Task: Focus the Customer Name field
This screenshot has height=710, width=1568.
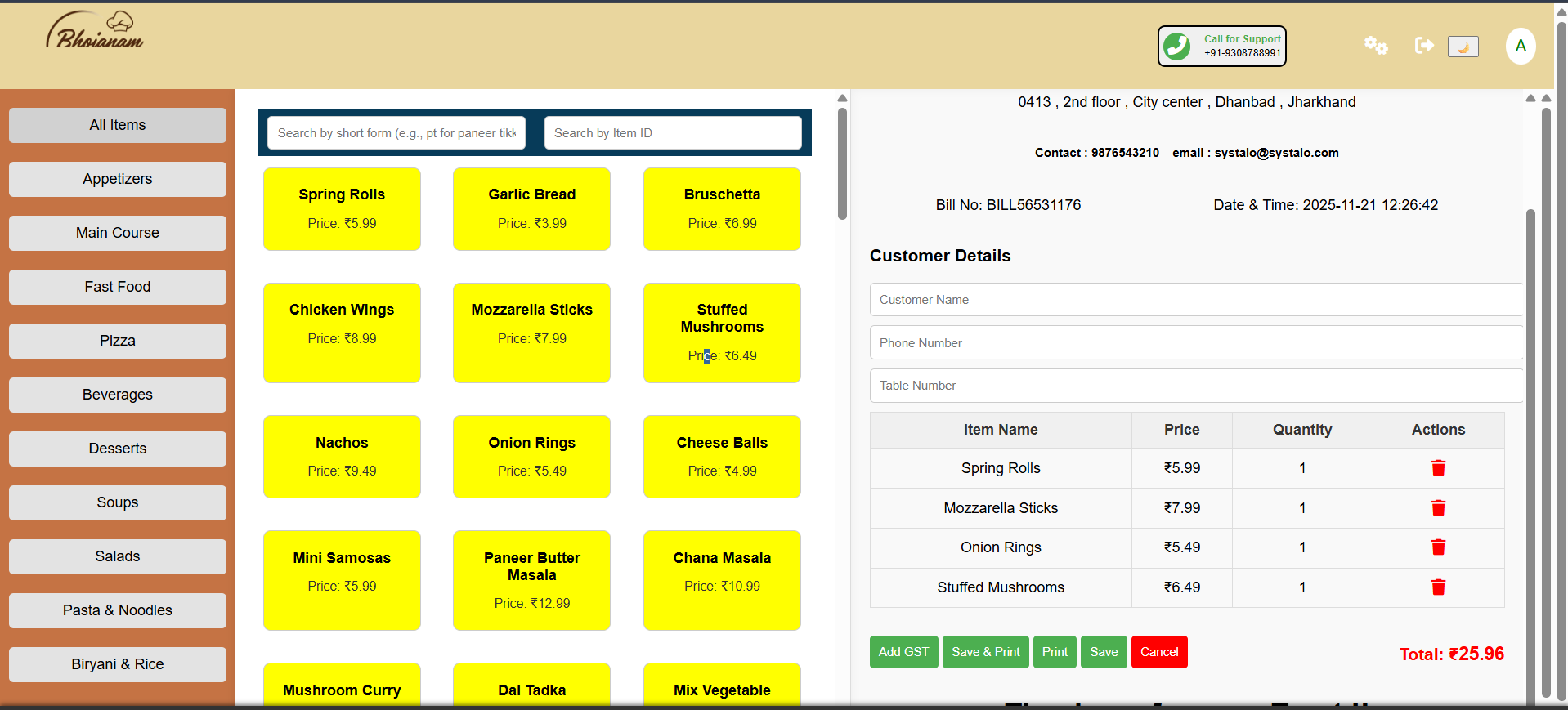Action: (1195, 300)
